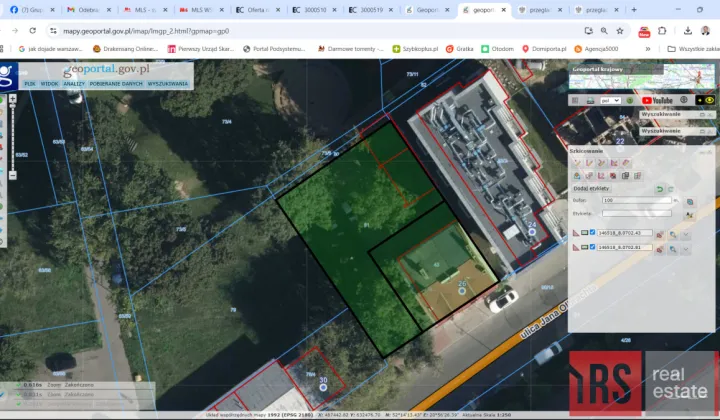Click the Etykieta text input field
This screenshot has height=420, width=720.
[636, 213]
